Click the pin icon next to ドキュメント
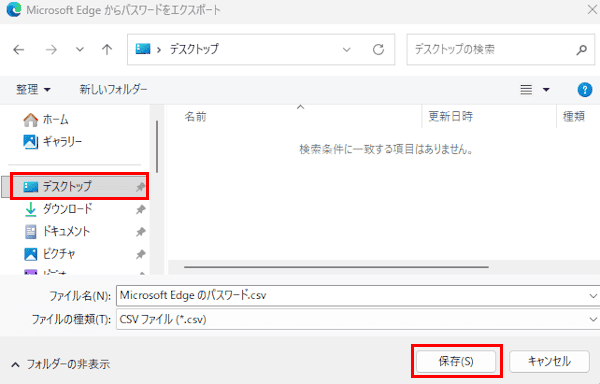The height and width of the screenshot is (384, 600). click(140, 231)
